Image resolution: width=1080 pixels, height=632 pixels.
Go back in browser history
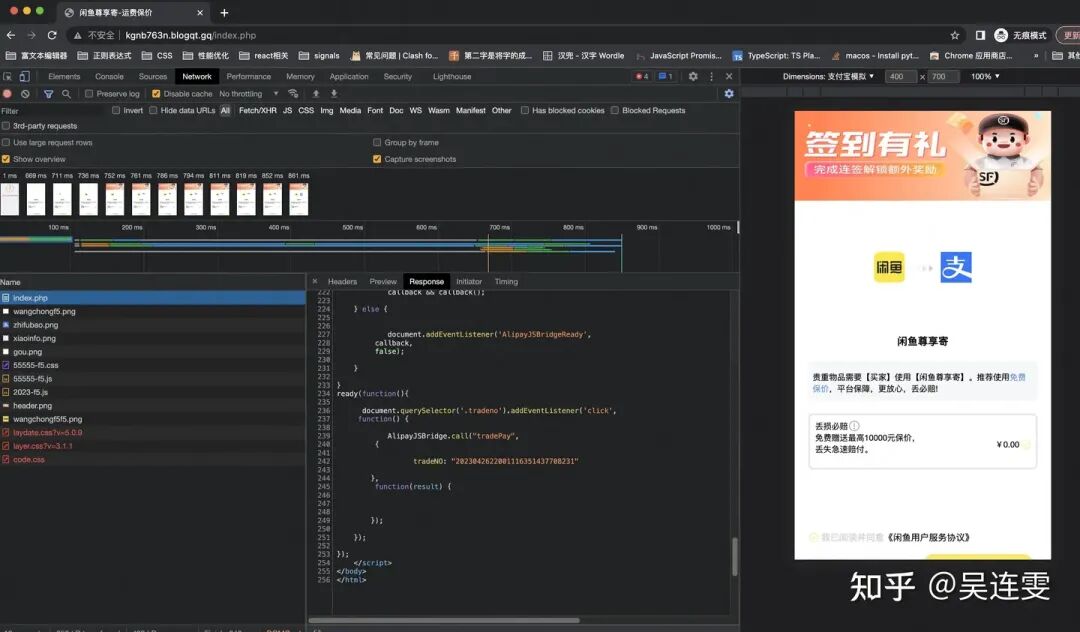(x=10, y=35)
